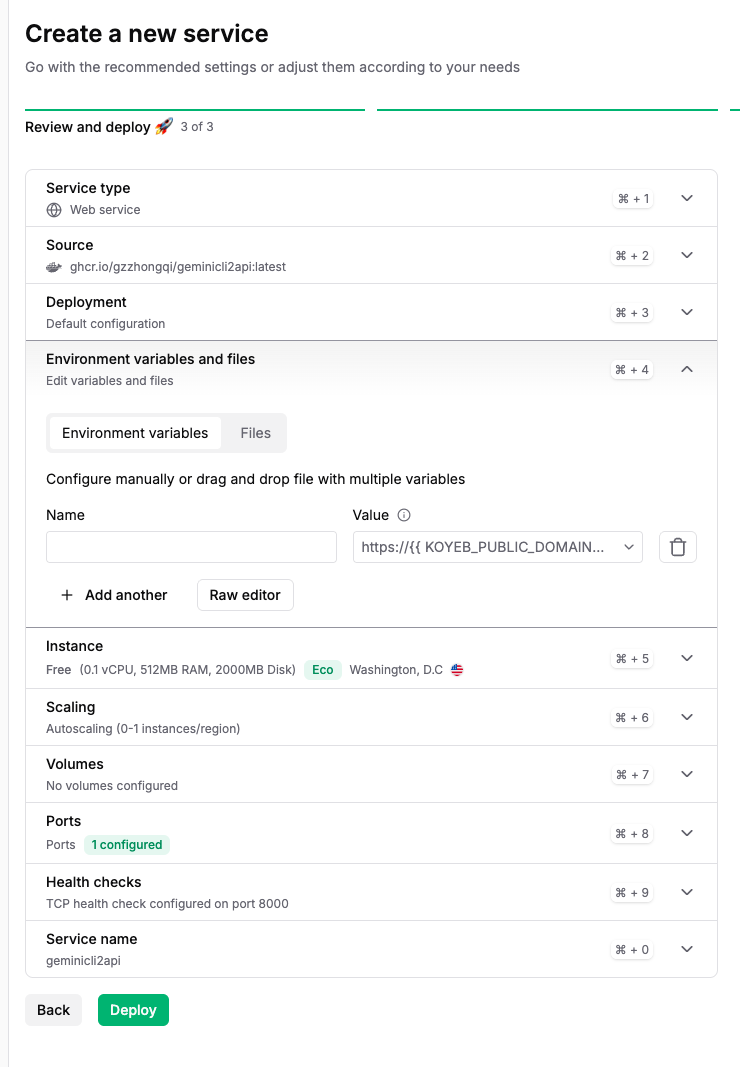The width and height of the screenshot is (740, 1067).
Task: Go Back to the previous step
Action: click(x=53, y=1010)
